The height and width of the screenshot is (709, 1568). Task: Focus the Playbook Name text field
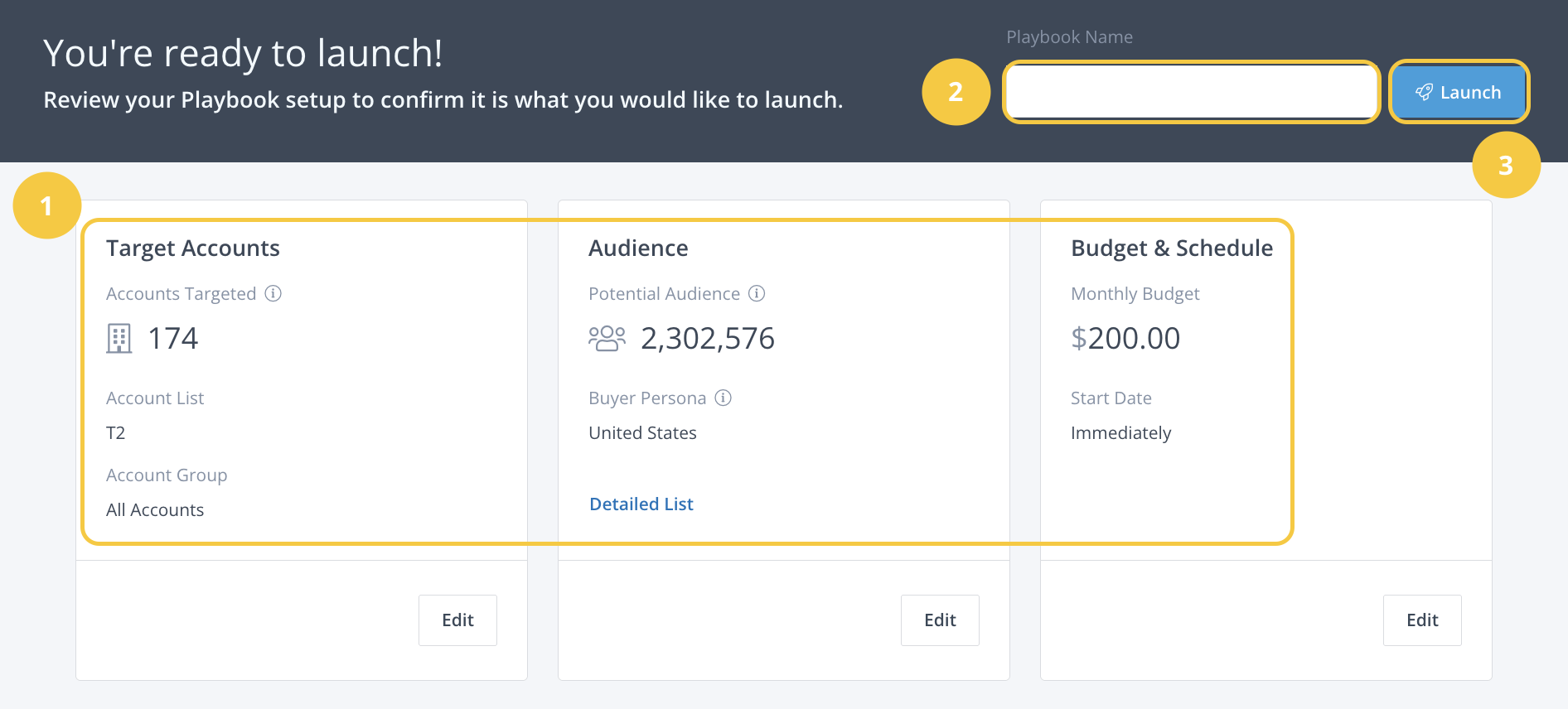(1190, 92)
